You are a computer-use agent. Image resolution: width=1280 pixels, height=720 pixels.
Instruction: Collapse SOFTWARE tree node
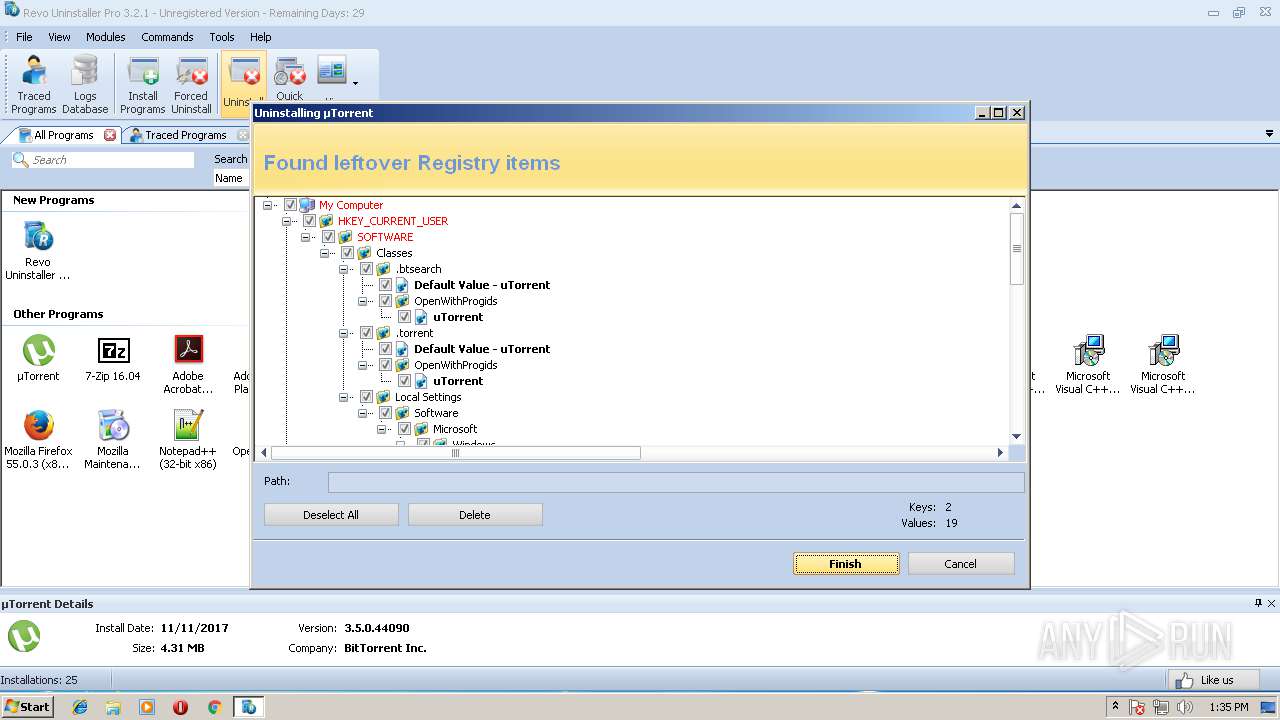[306, 237]
